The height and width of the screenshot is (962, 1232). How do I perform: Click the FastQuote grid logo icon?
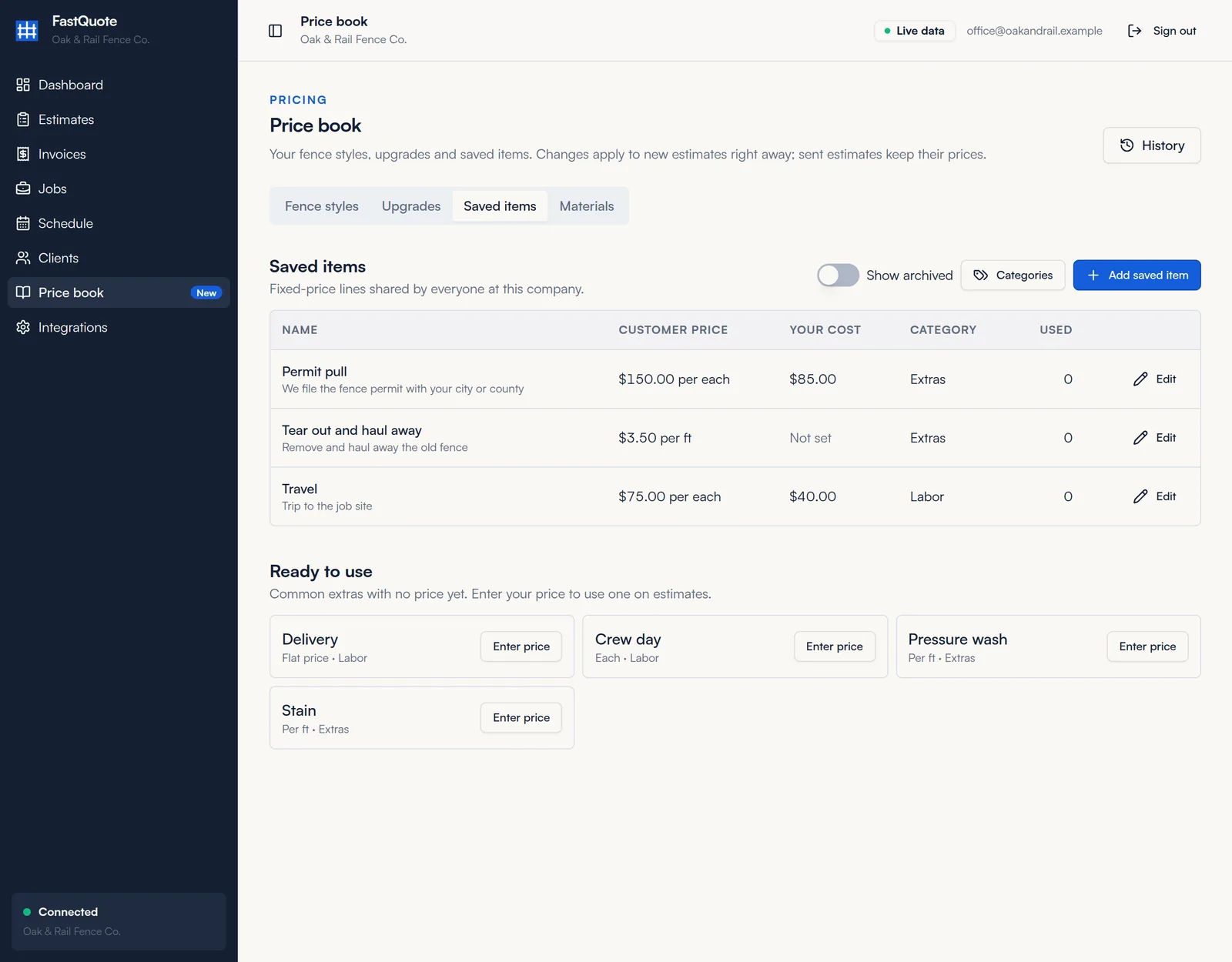(x=27, y=30)
